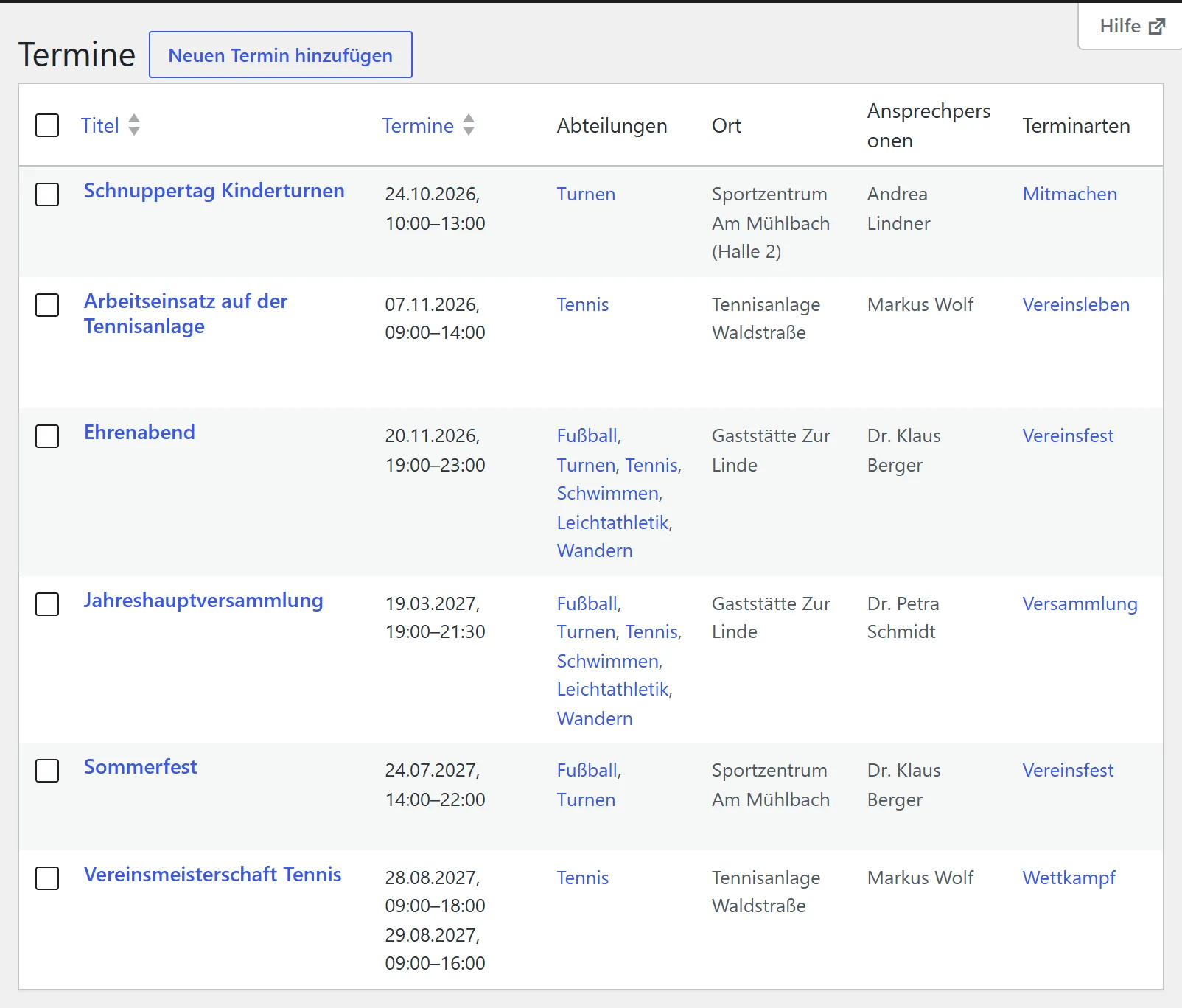Click Vereinsfest link in Sommerfest row
The height and width of the screenshot is (1008, 1182).
[x=1068, y=771]
